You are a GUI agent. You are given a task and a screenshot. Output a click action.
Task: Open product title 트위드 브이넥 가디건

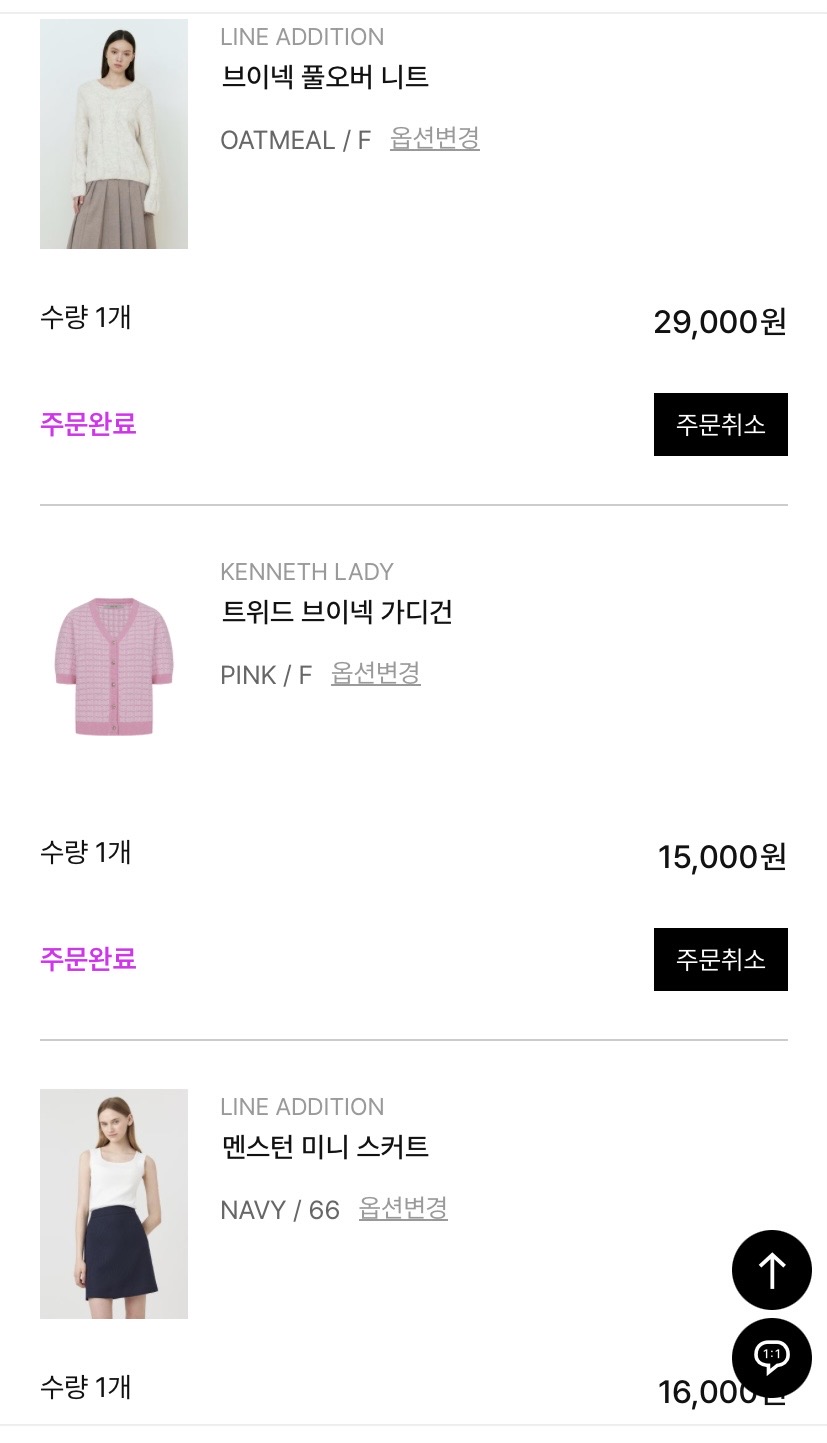[x=337, y=612]
